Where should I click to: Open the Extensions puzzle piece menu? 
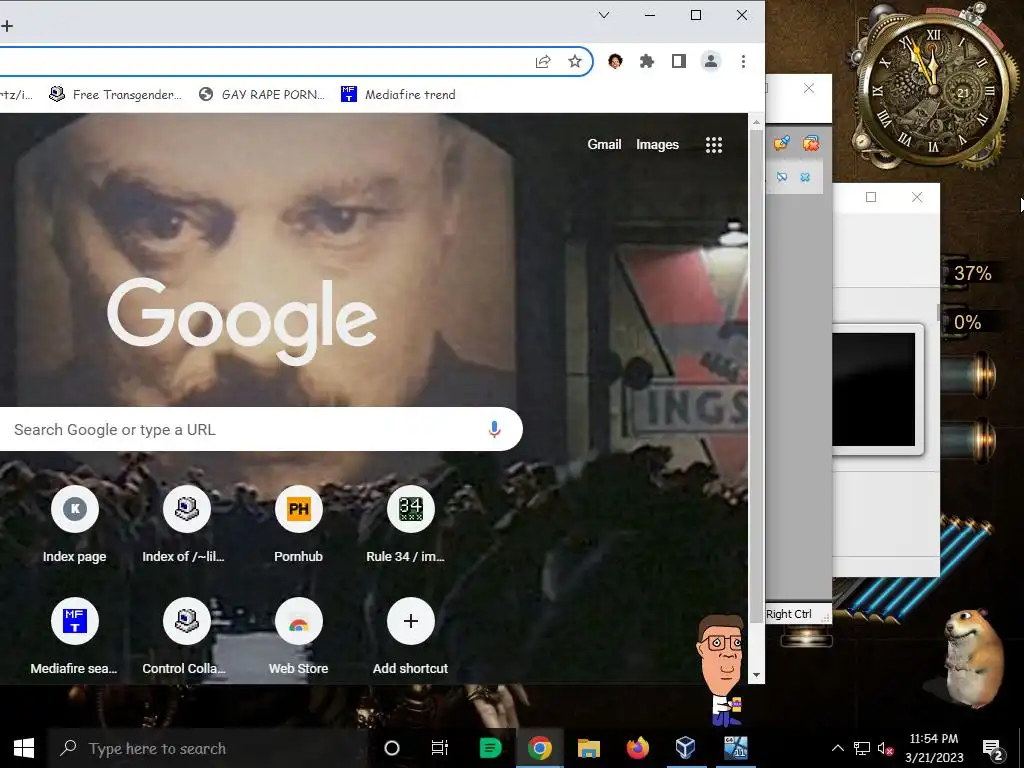(647, 61)
